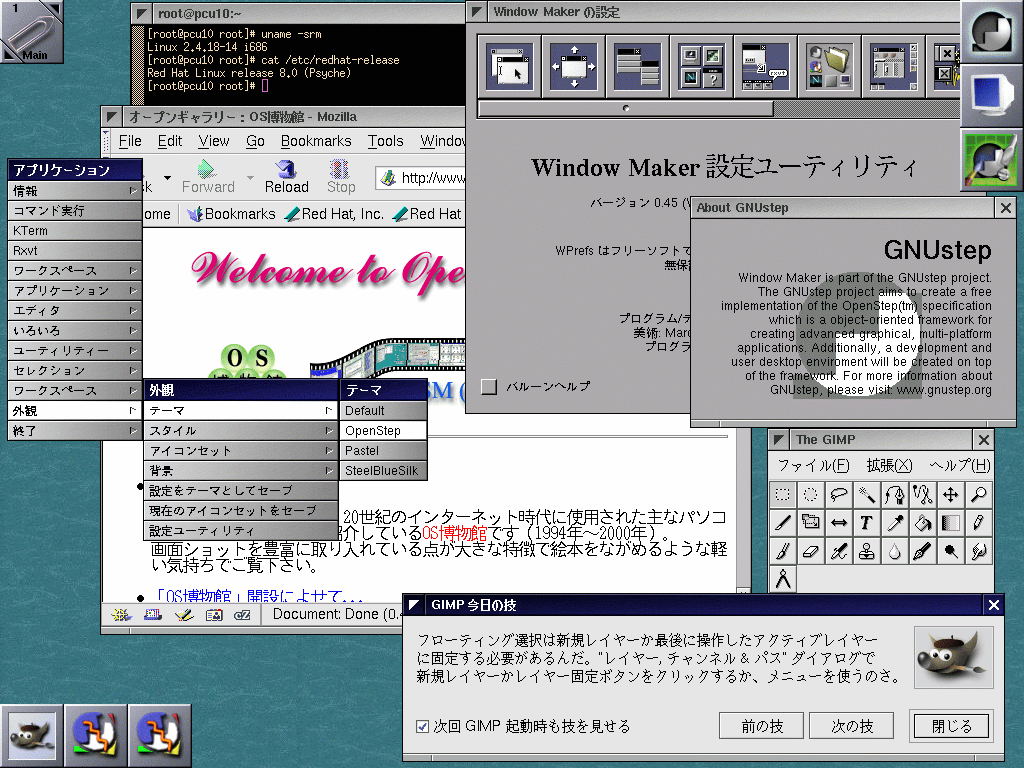The width and height of the screenshot is (1024, 768).
Task: Toggle the バルーンヘルプ checkbox
Action: pos(488,387)
